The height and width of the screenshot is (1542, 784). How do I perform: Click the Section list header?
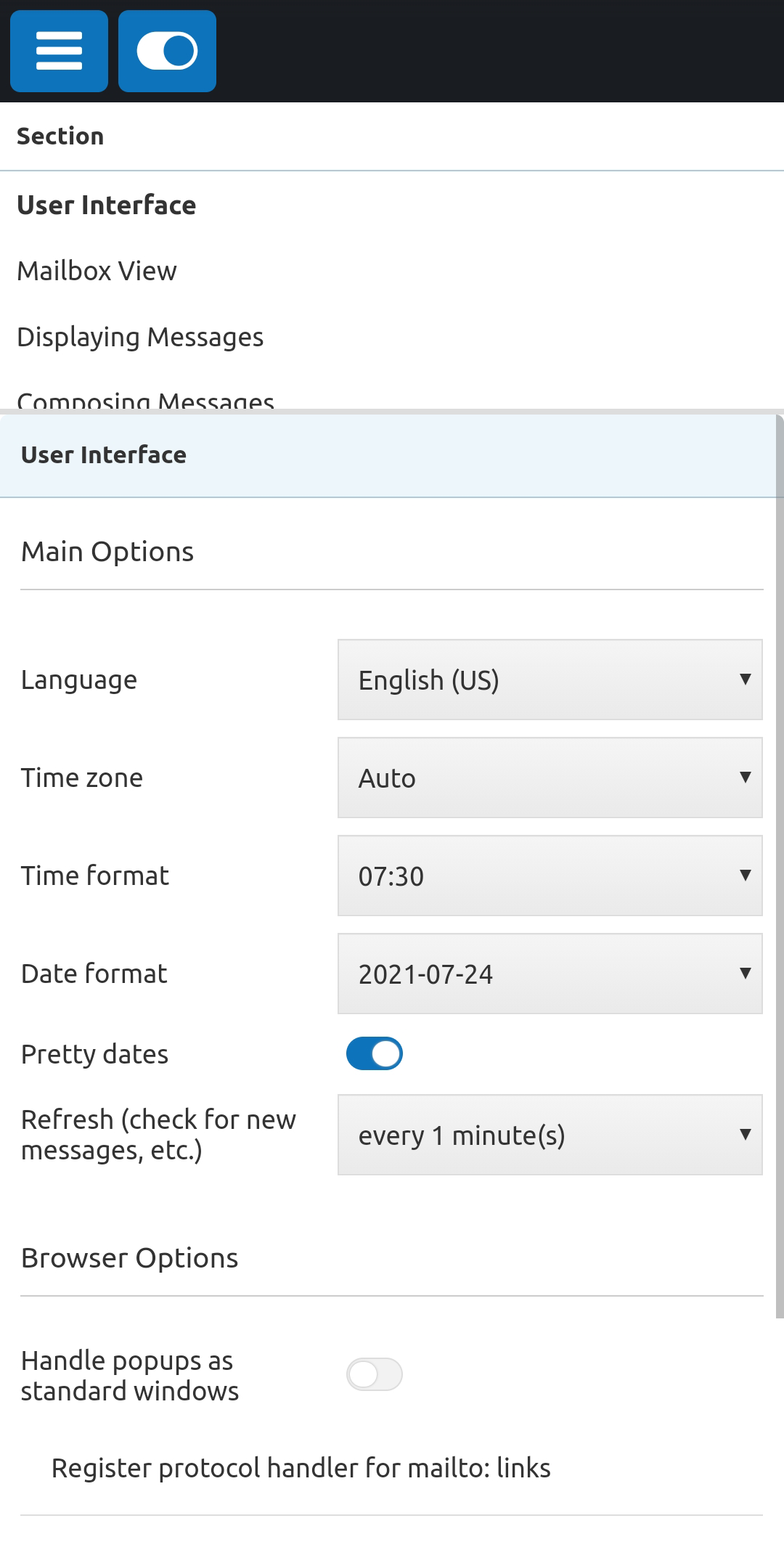pos(60,135)
